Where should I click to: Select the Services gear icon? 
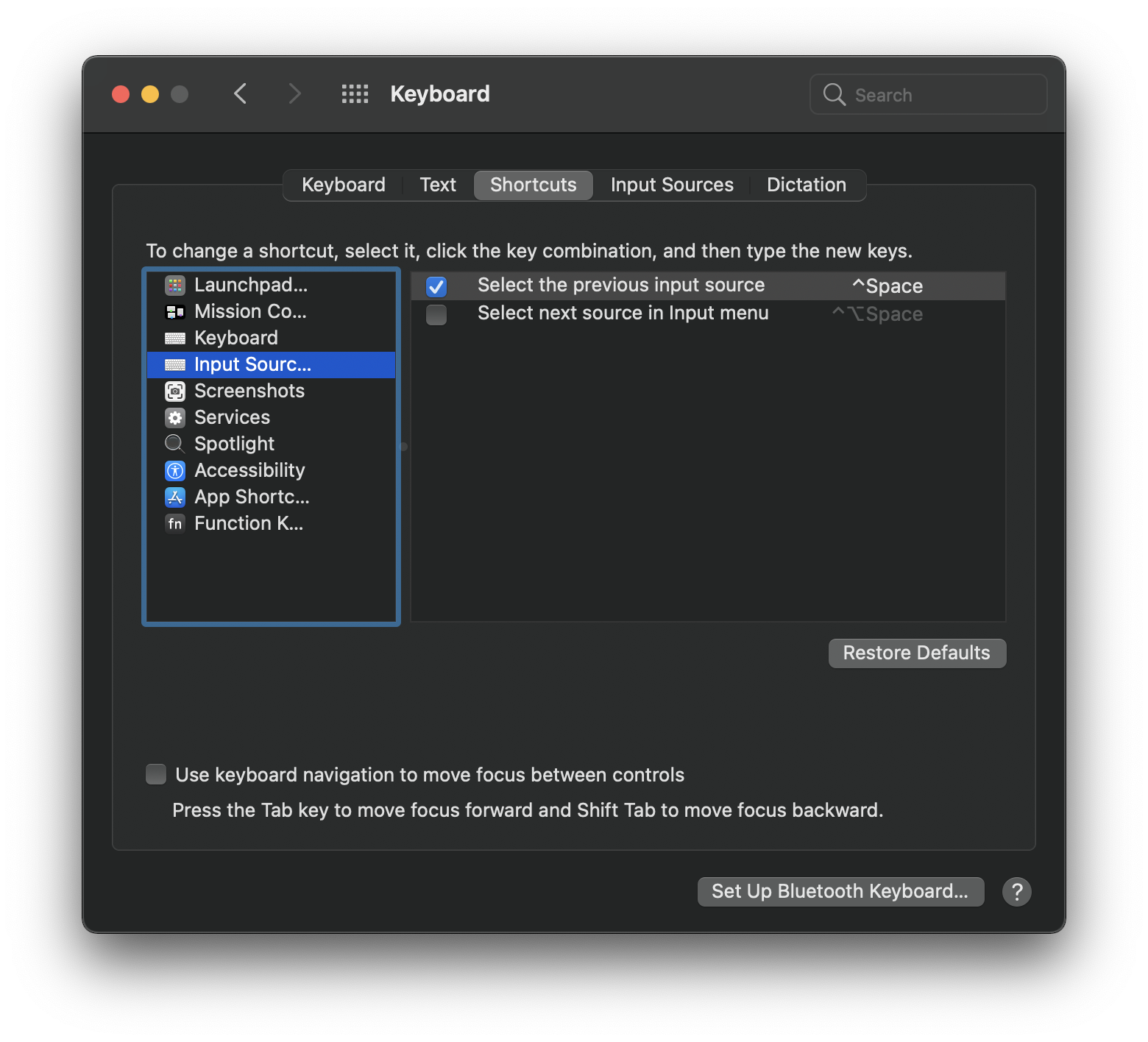point(175,418)
